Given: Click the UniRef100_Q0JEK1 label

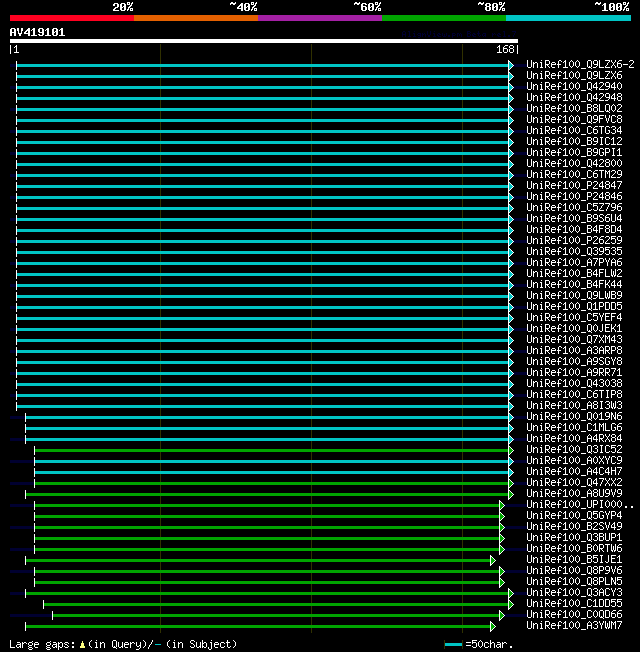Looking at the screenshot, I should point(574,329).
